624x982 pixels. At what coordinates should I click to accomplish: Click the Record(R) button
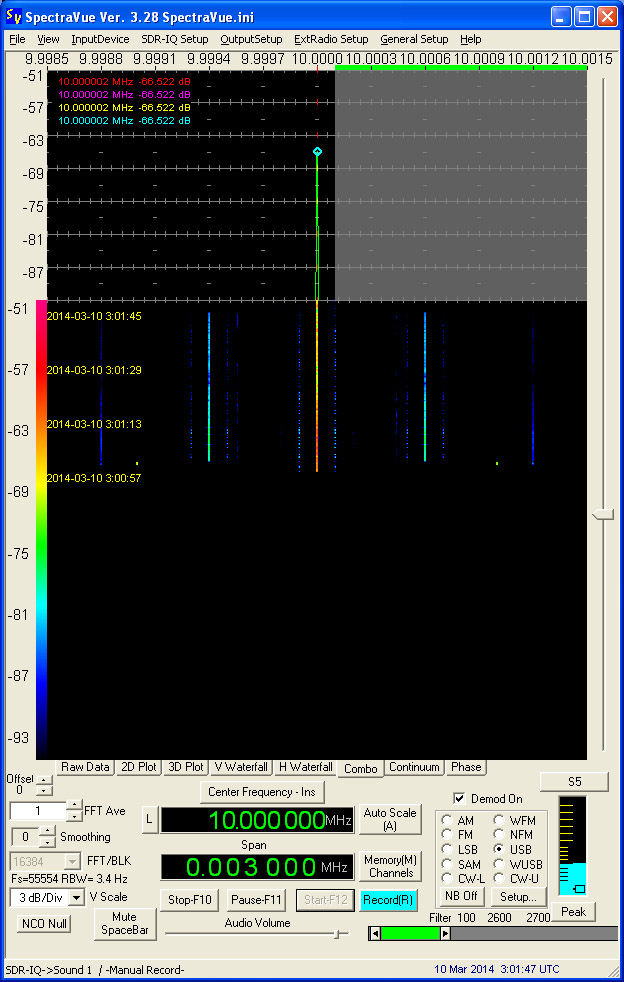pos(388,901)
